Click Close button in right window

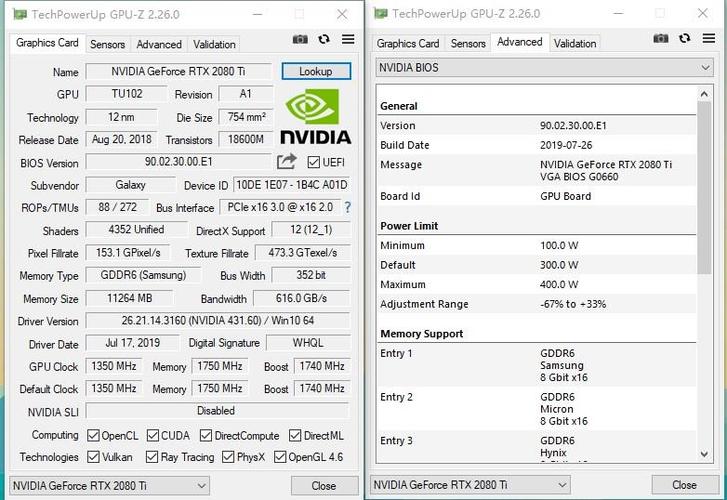click(685, 485)
